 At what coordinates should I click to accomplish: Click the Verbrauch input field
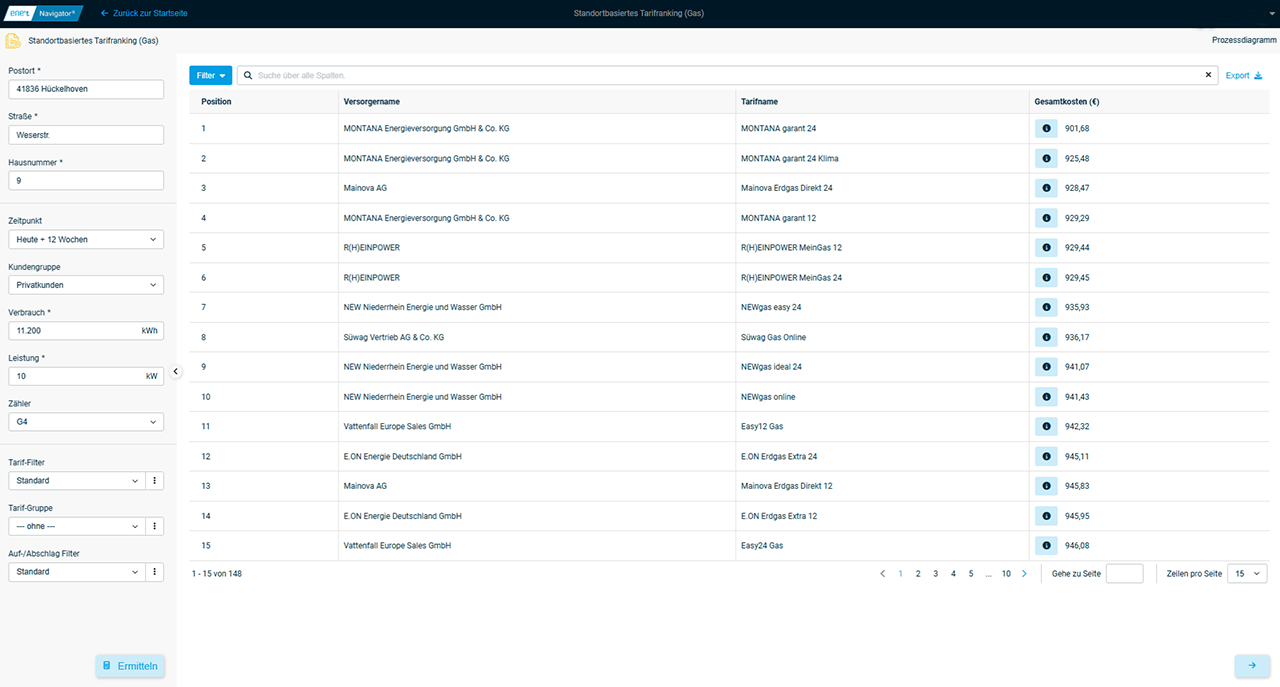(x=75, y=331)
